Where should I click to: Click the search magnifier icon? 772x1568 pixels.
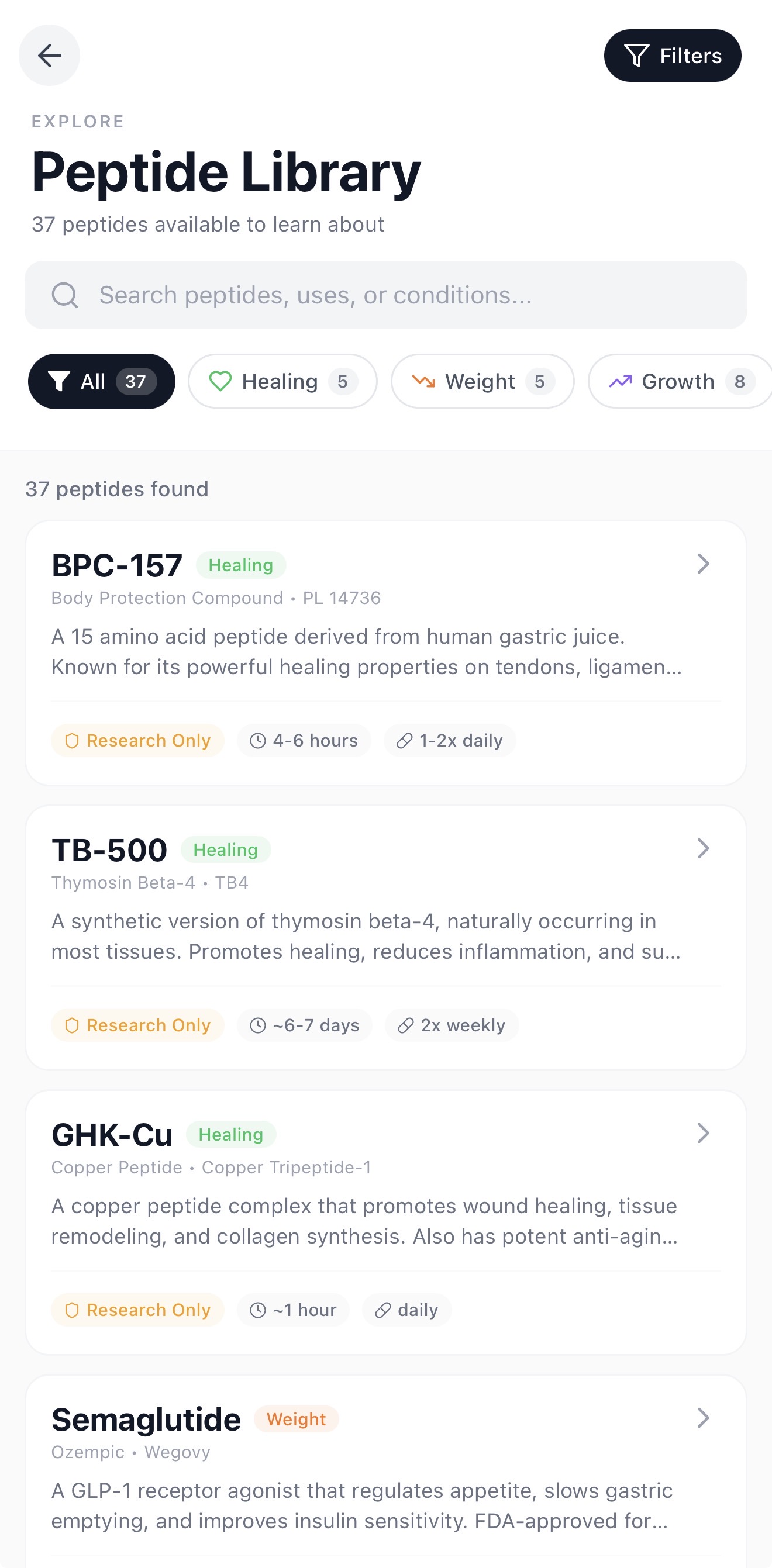(64, 295)
